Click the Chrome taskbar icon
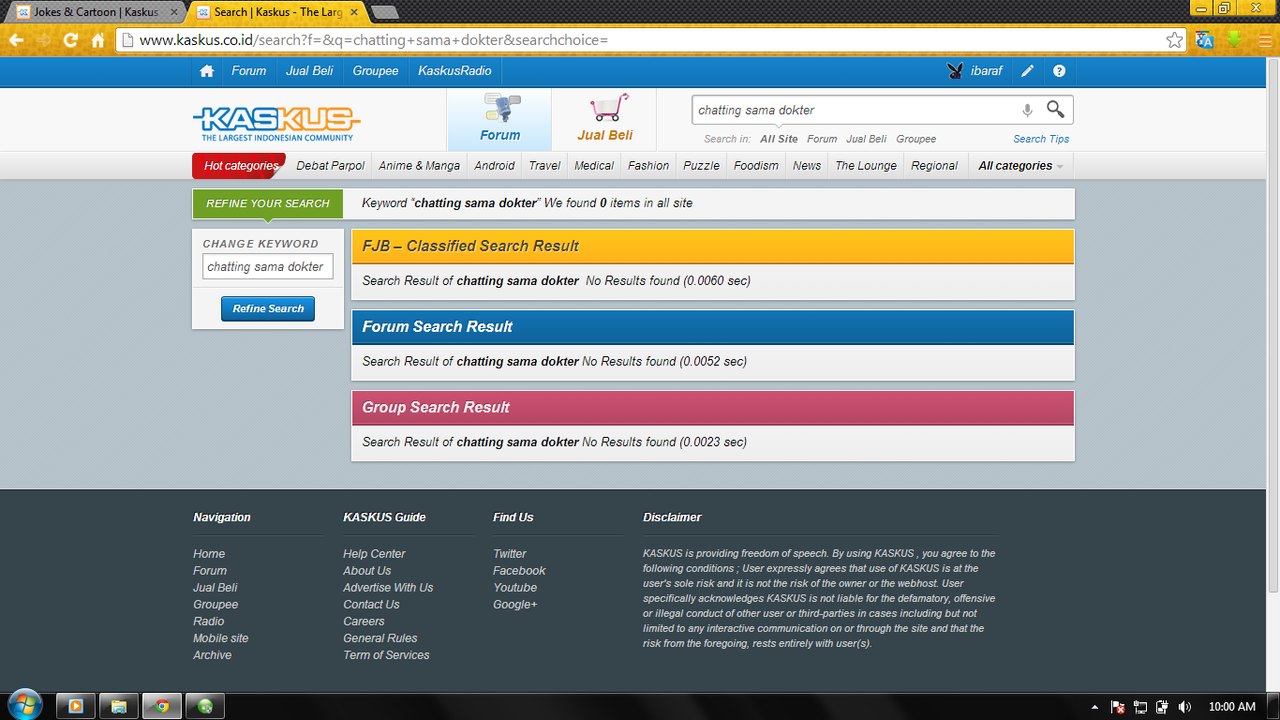 [162, 706]
